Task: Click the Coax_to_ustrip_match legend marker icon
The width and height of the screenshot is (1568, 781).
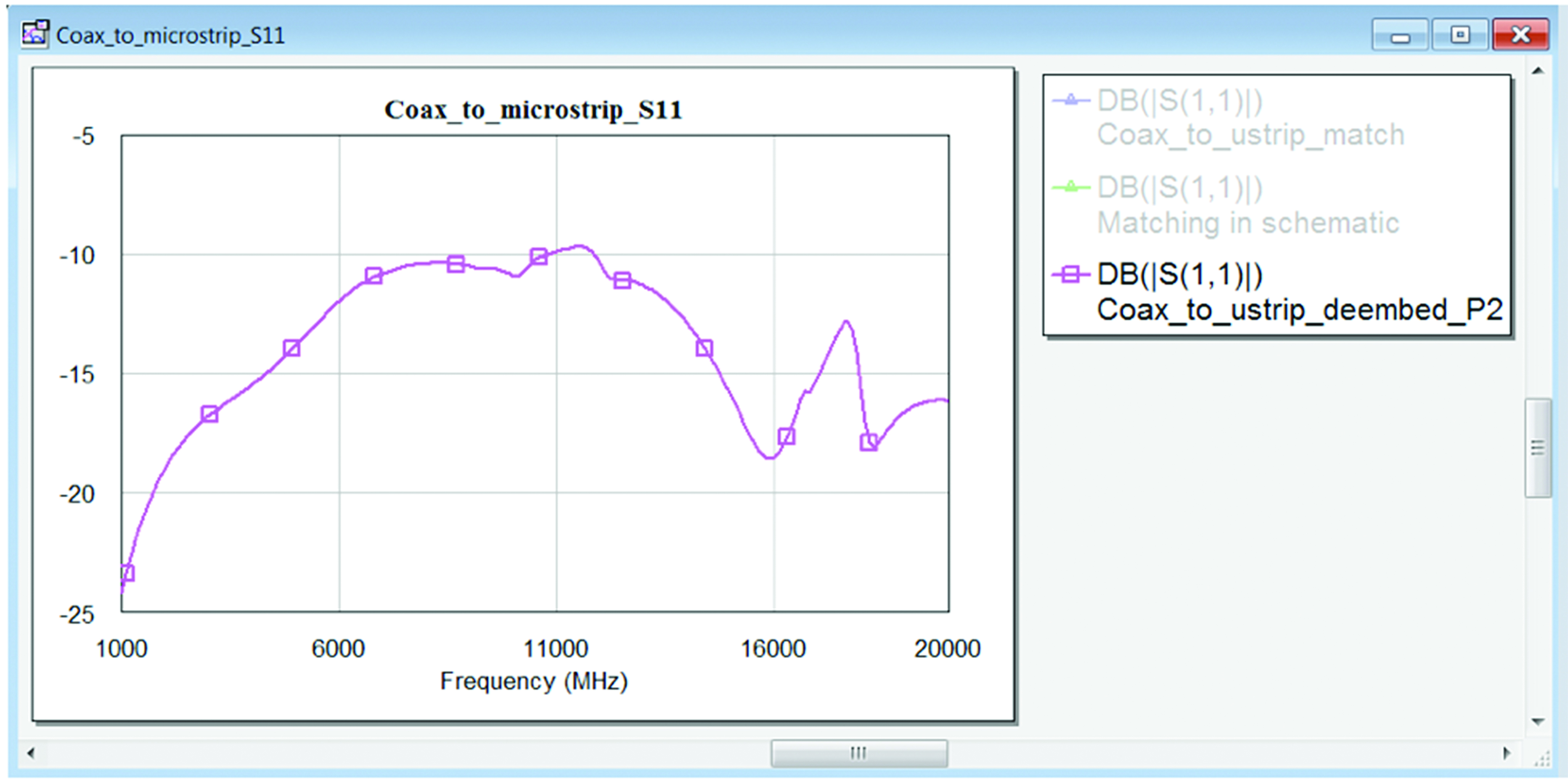Action: click(1071, 100)
